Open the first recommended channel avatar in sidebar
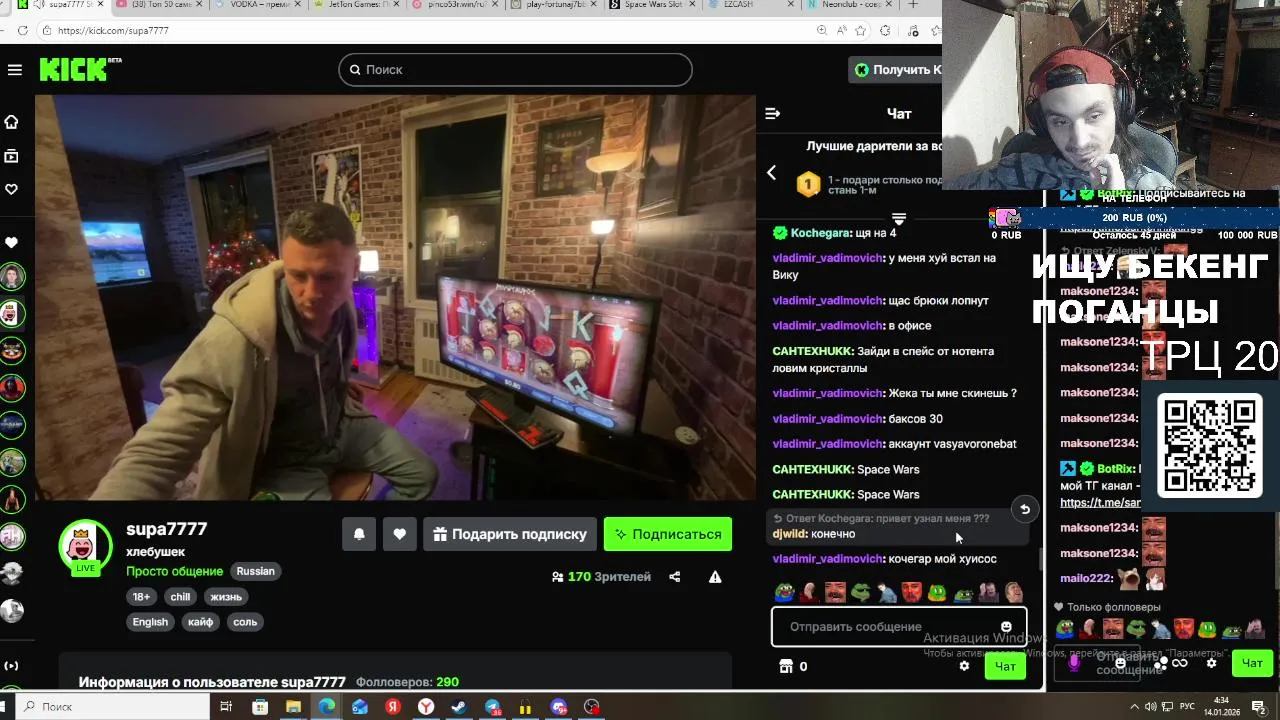This screenshot has height=720, width=1280. coord(12,277)
